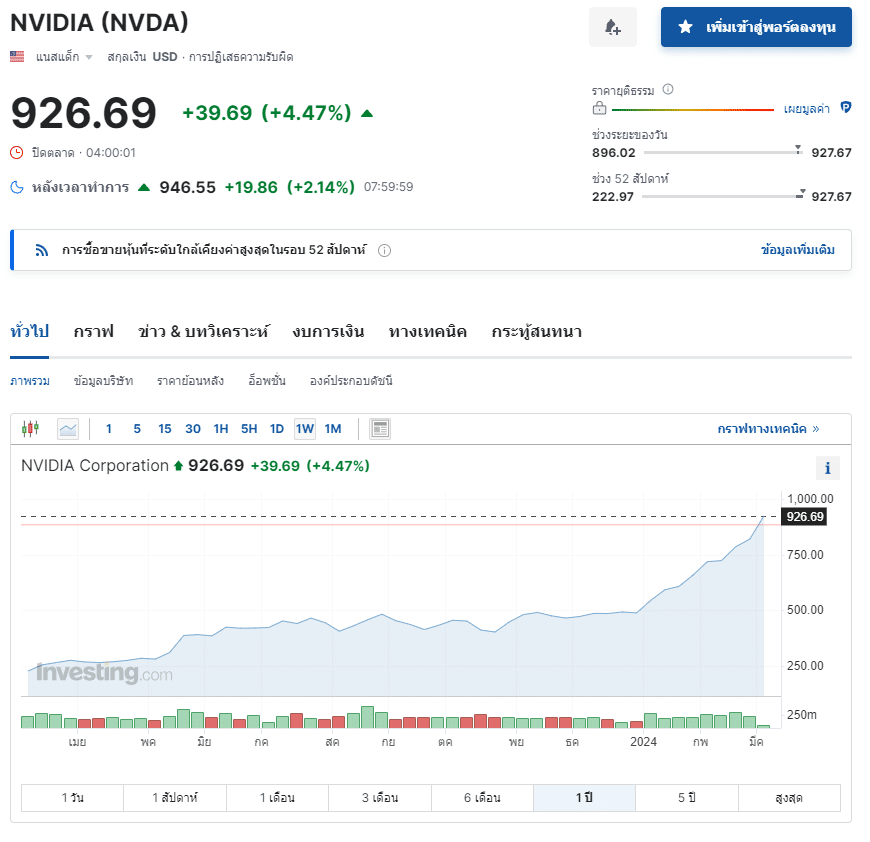The image size is (870, 842).
Task: Open อ็อพชั่น options sub-tab
Action: [267, 381]
